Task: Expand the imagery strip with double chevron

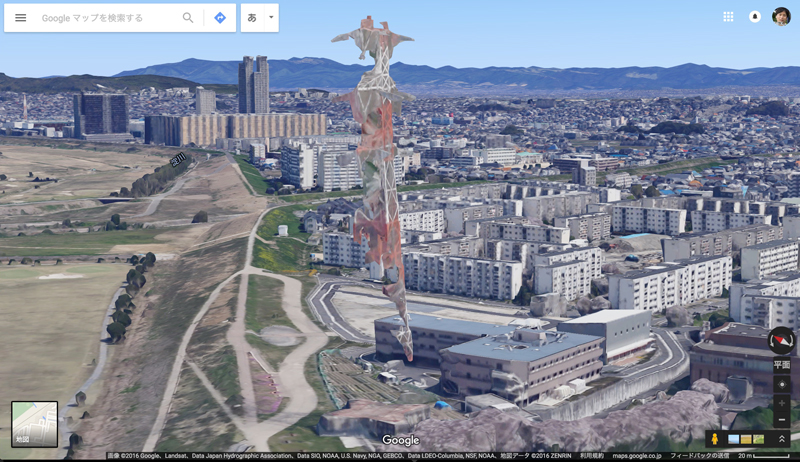Action: 781,439
